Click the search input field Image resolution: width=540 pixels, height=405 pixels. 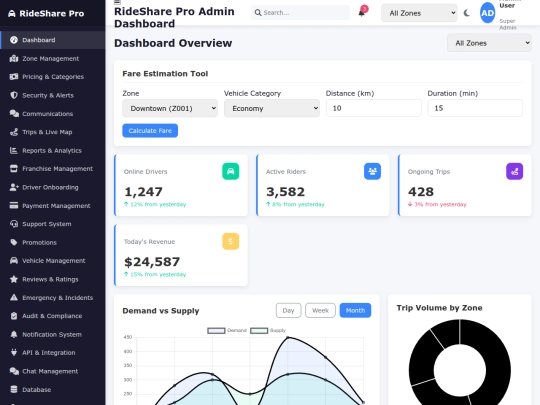pyautogui.click(x=300, y=13)
